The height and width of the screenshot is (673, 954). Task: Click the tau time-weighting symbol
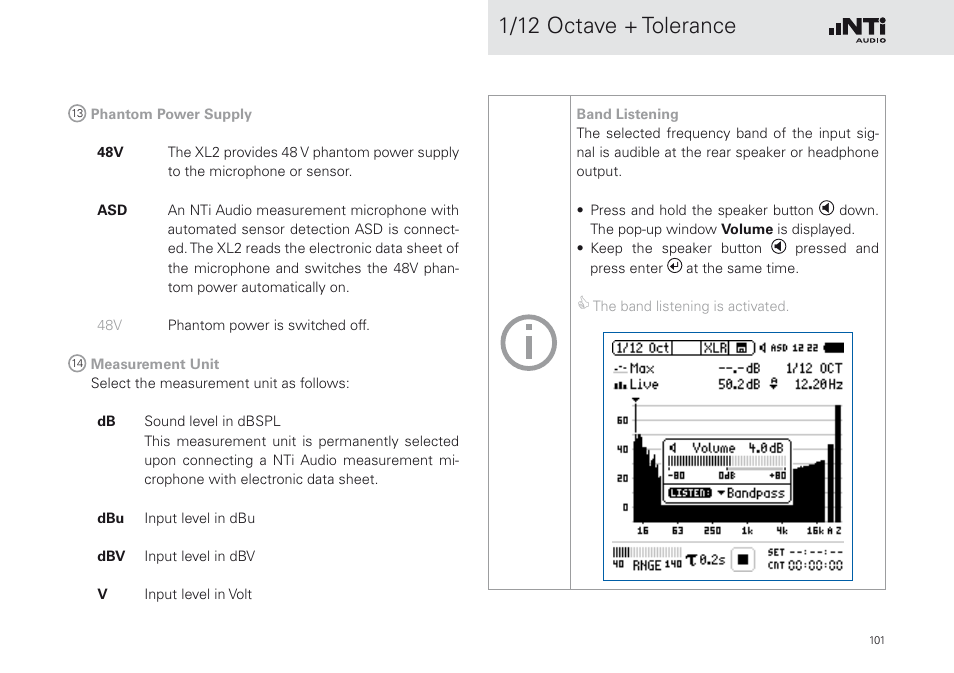click(691, 560)
